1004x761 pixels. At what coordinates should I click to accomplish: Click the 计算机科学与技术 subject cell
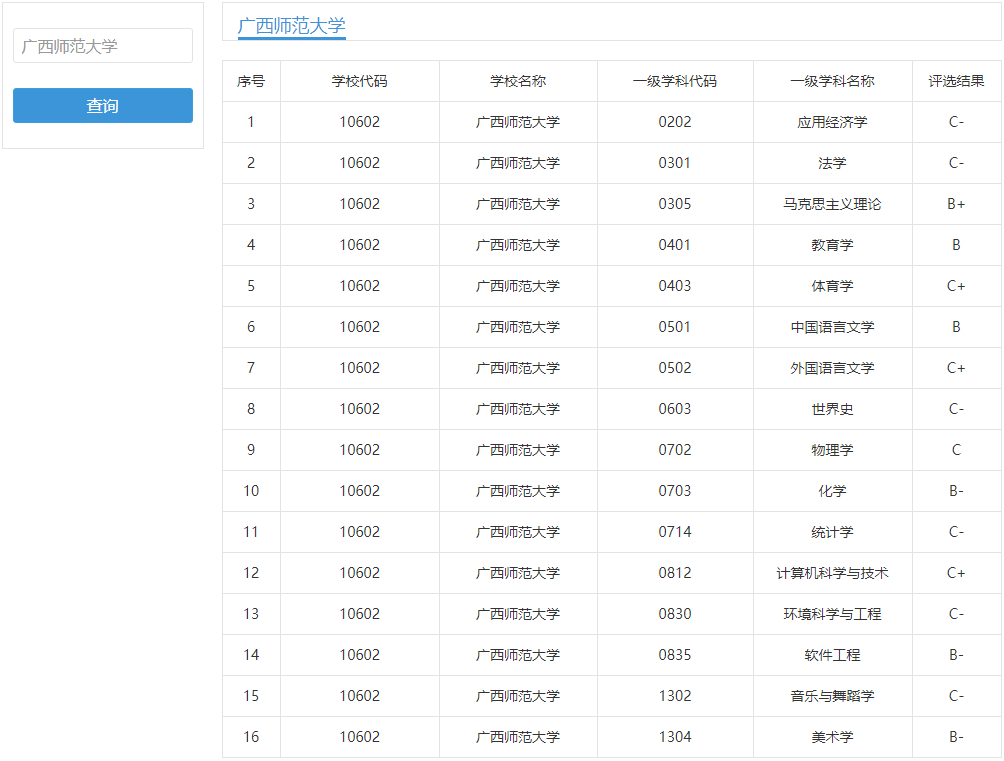[x=832, y=573]
